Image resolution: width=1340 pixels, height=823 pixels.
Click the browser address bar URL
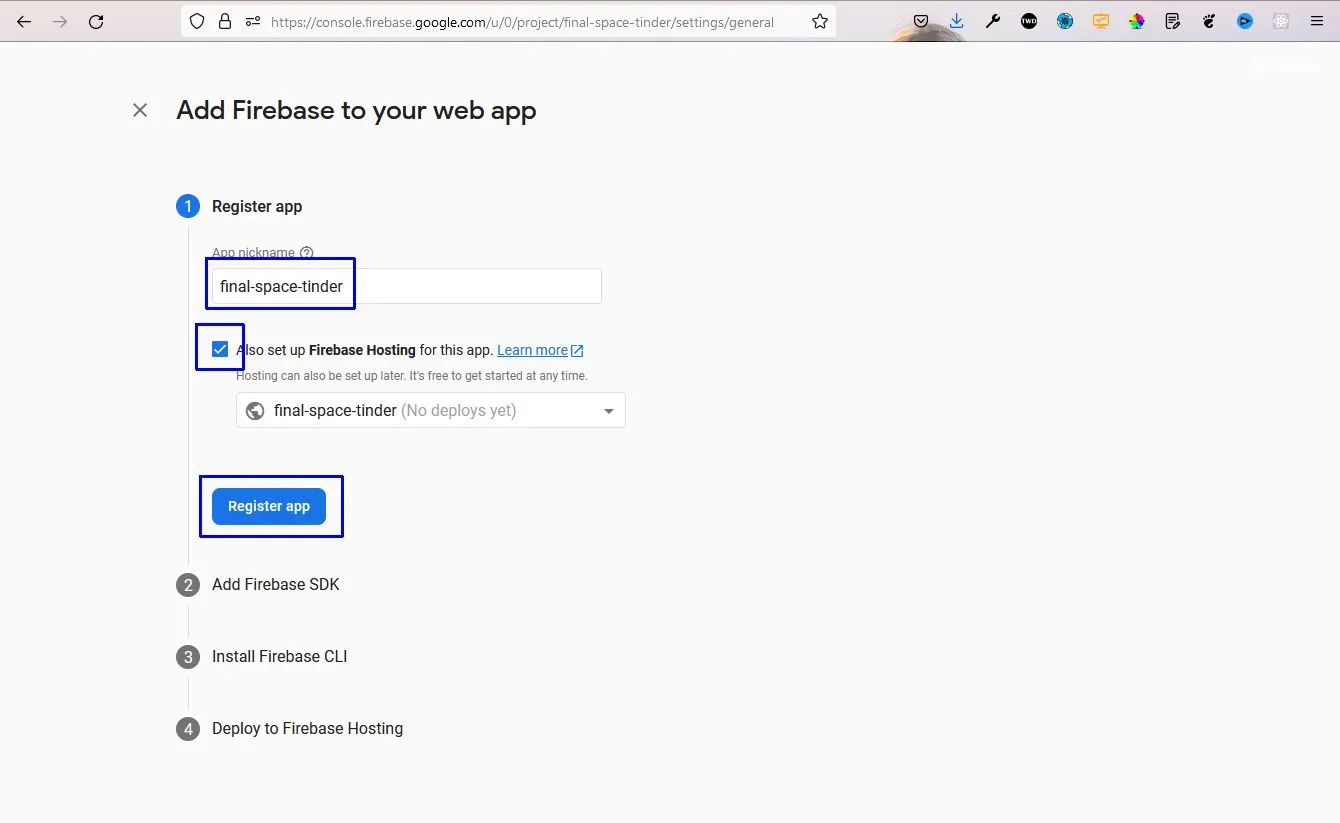tap(522, 21)
